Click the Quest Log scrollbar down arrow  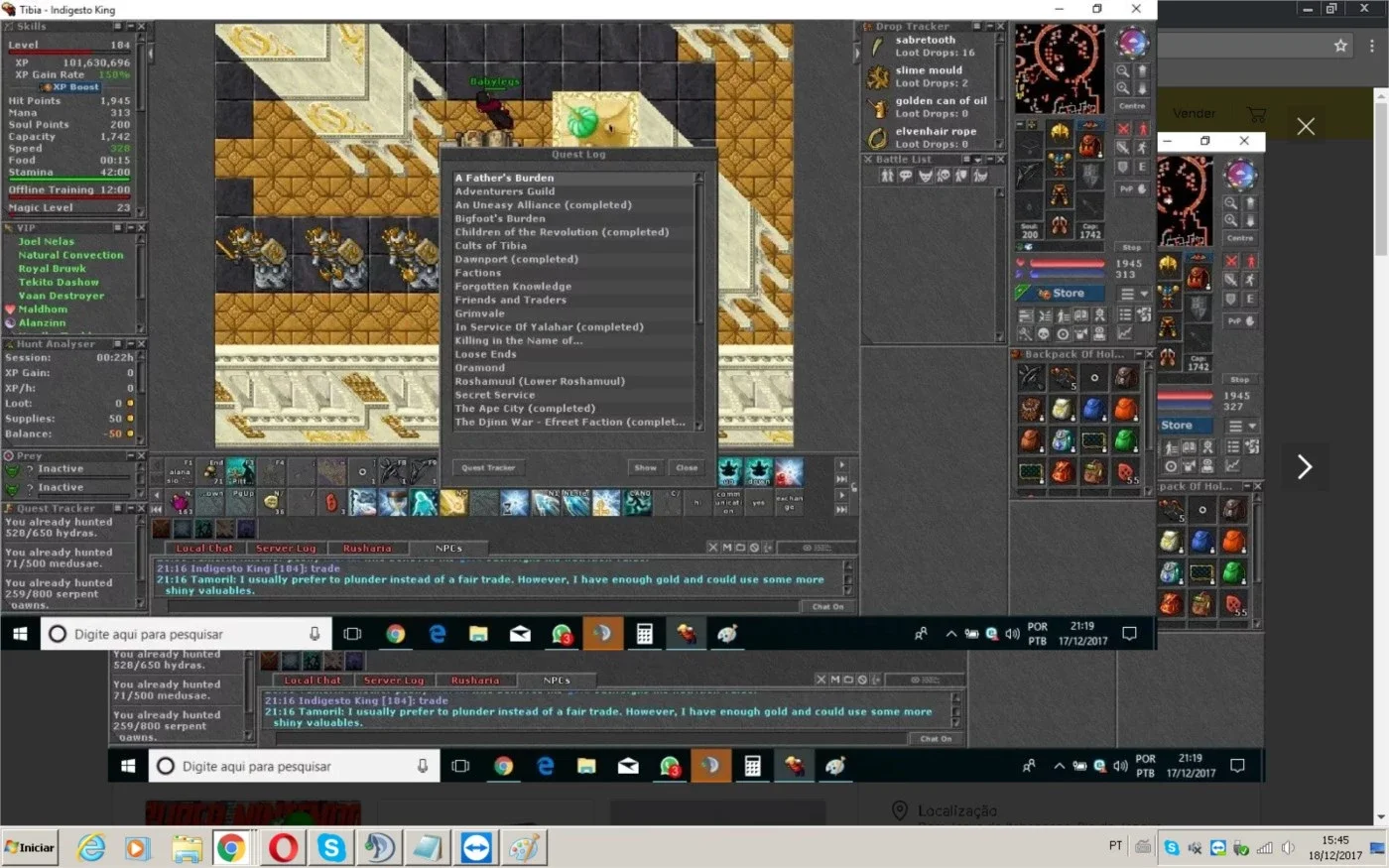click(x=699, y=425)
